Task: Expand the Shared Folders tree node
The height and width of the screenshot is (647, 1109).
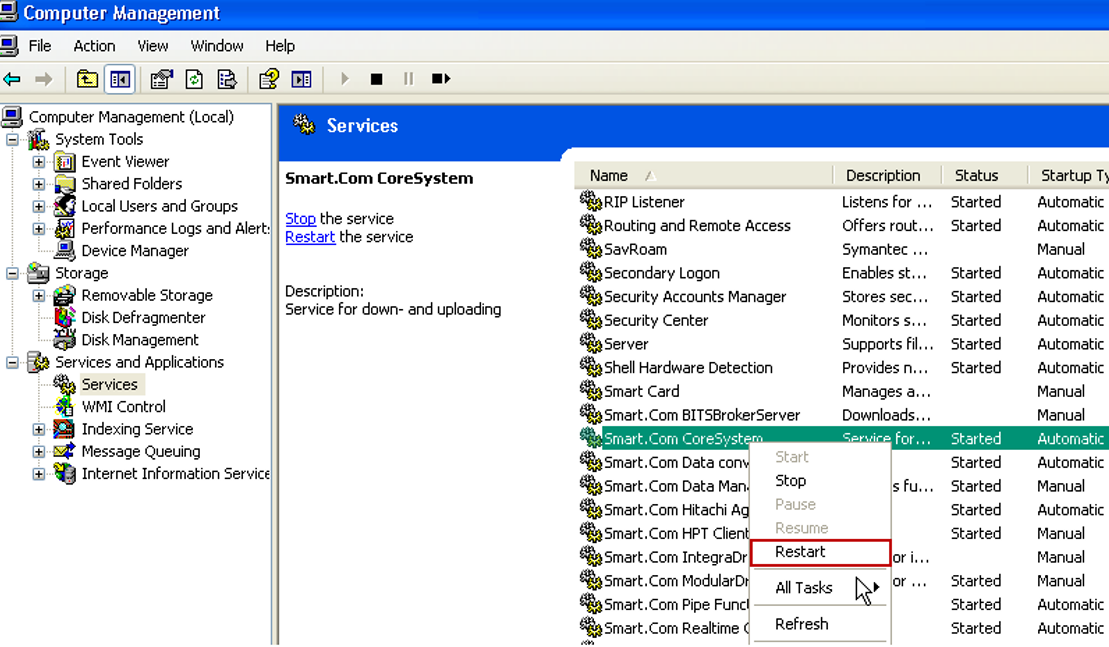Action: coord(39,184)
